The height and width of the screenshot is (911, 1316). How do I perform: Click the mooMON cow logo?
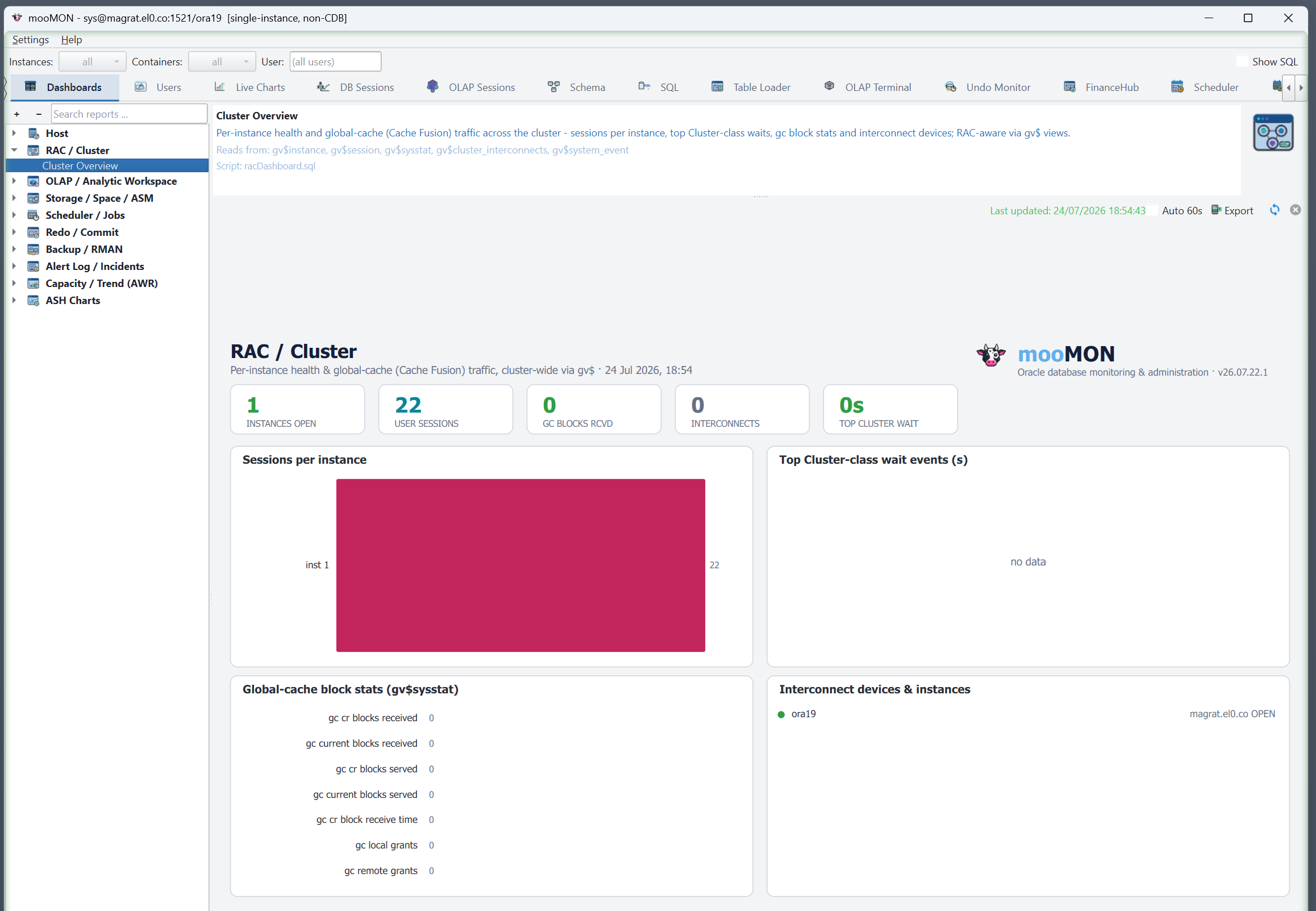click(991, 356)
